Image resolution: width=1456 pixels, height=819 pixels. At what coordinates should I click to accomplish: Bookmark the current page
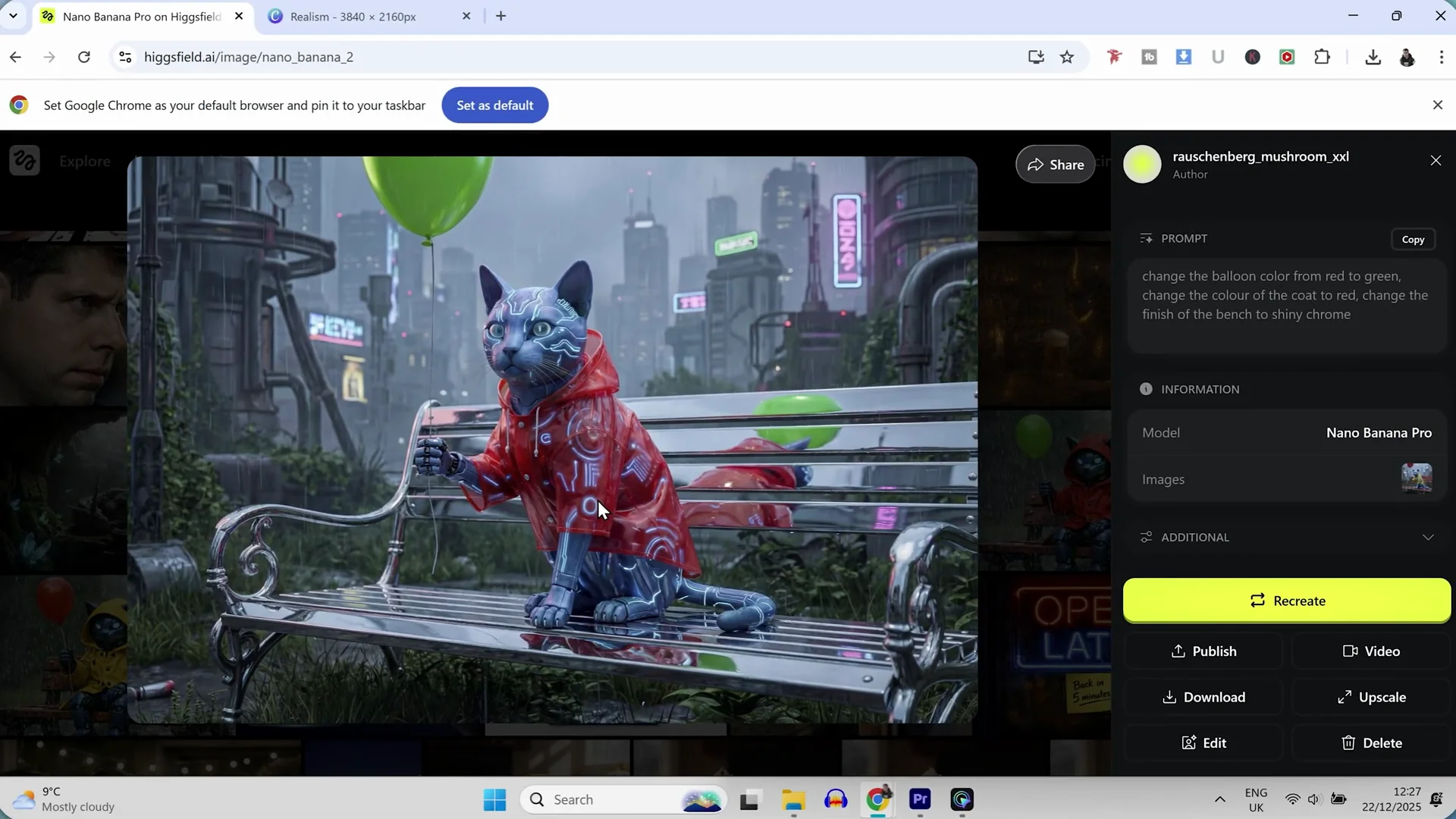coord(1066,56)
